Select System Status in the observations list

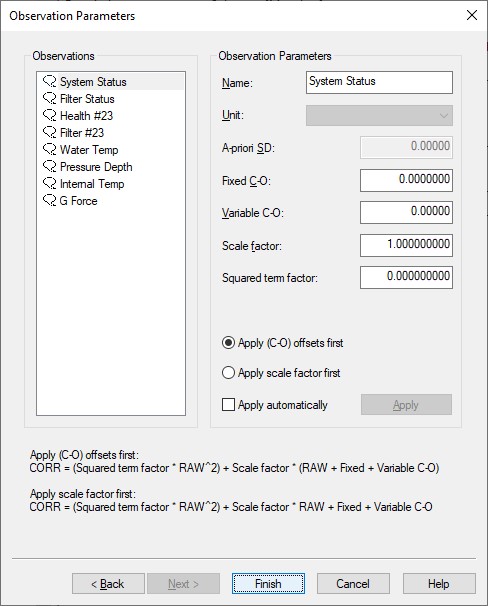click(x=93, y=82)
